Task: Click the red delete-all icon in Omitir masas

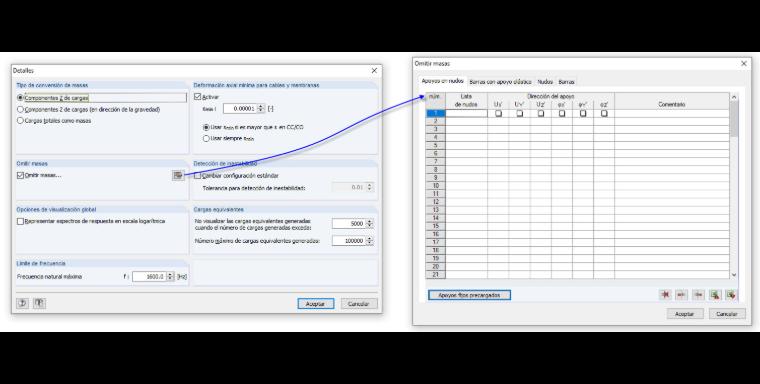Action: pos(665,294)
